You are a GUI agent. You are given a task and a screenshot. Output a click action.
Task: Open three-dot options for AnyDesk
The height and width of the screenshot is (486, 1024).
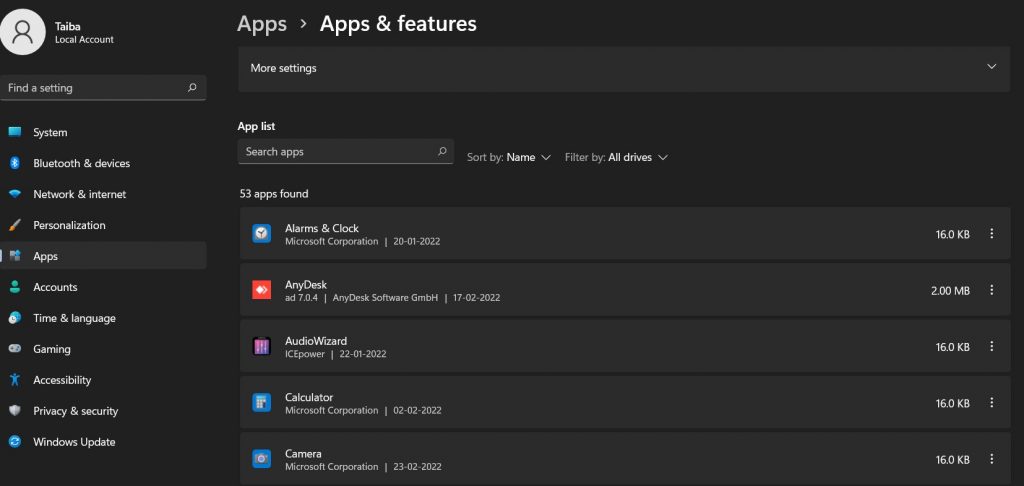coord(991,290)
